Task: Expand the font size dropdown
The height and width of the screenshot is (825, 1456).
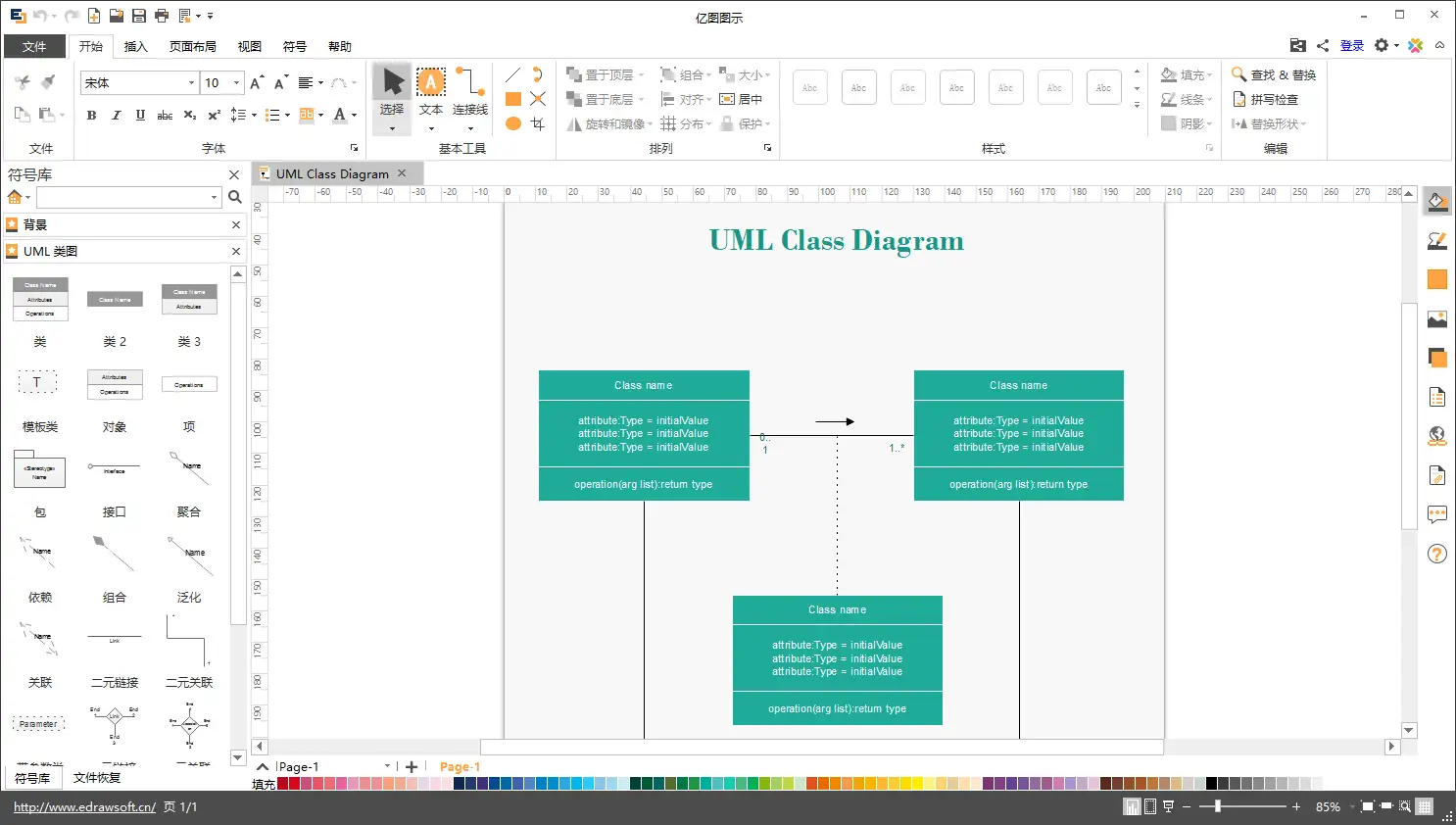Action: (x=236, y=83)
